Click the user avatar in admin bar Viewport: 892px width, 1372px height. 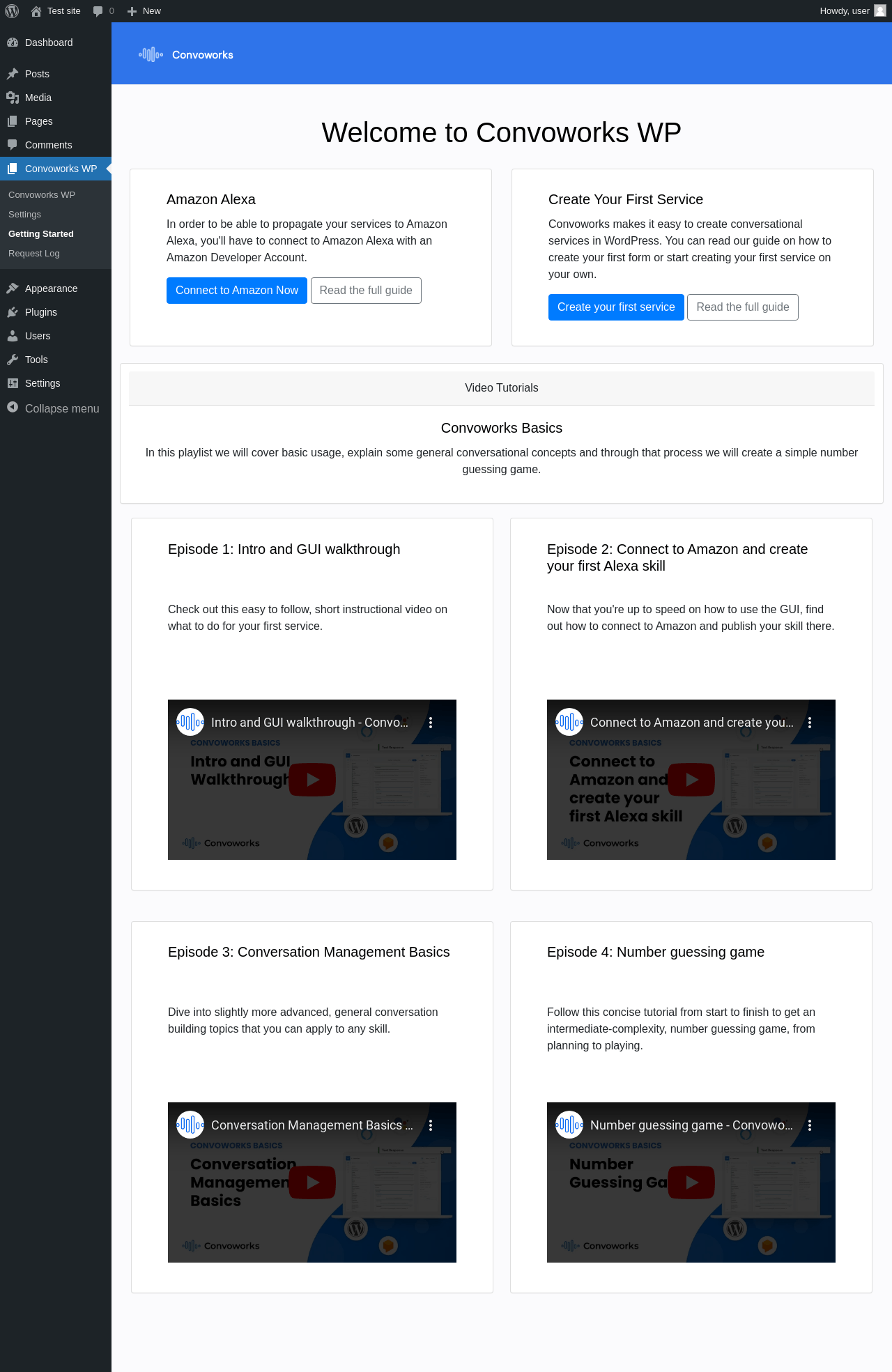880,10
